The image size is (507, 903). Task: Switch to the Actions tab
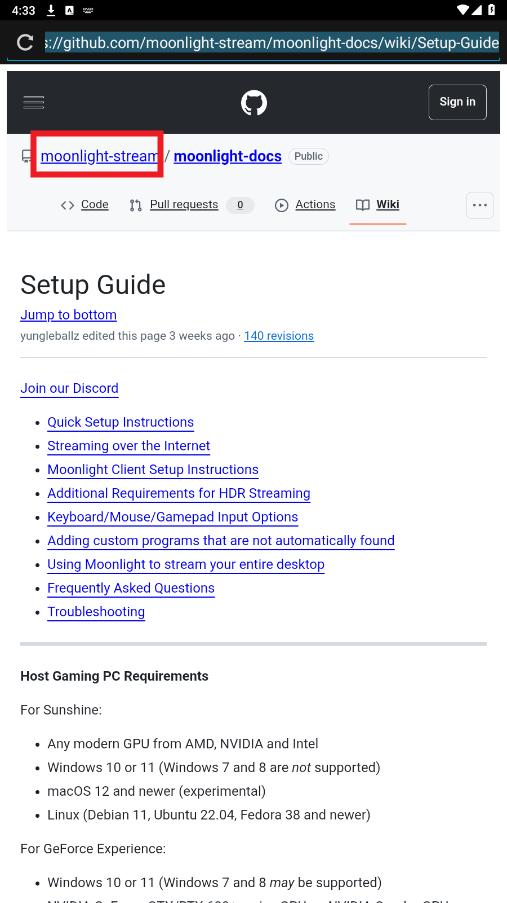[315, 204]
